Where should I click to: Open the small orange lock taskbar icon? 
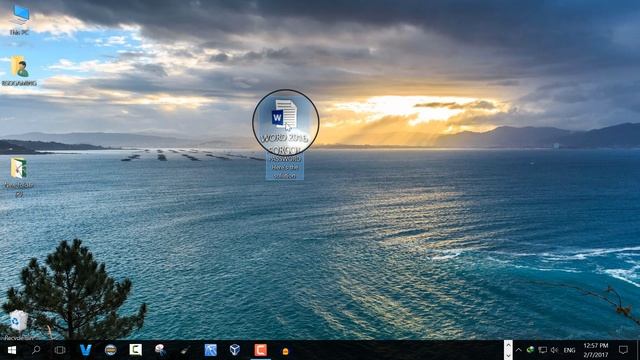[285, 351]
